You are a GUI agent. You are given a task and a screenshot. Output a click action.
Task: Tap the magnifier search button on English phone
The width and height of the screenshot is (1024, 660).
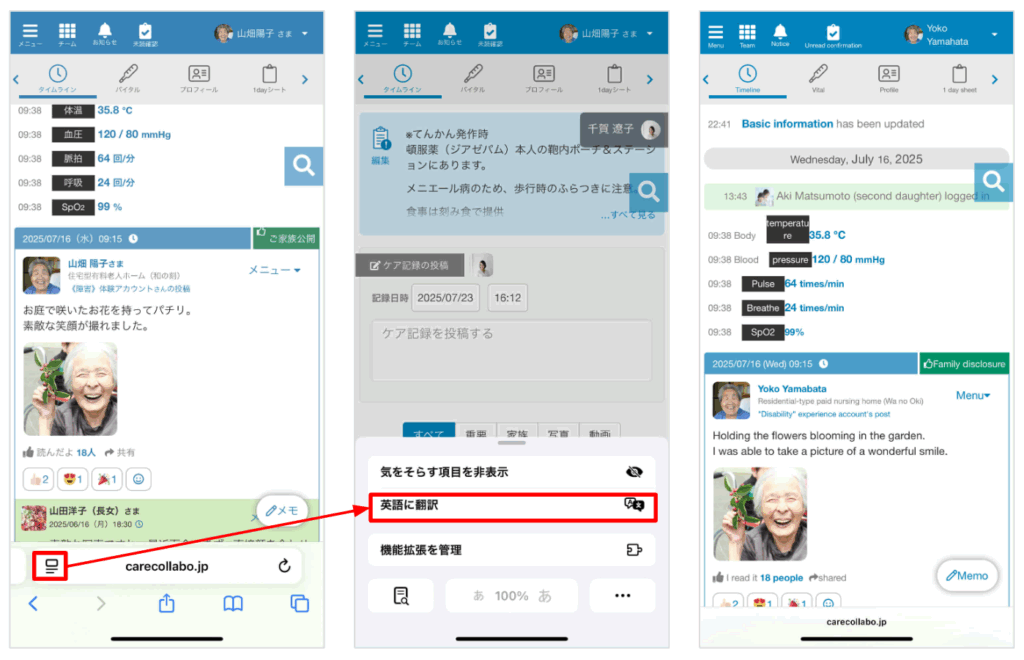pyautogui.click(x=993, y=181)
